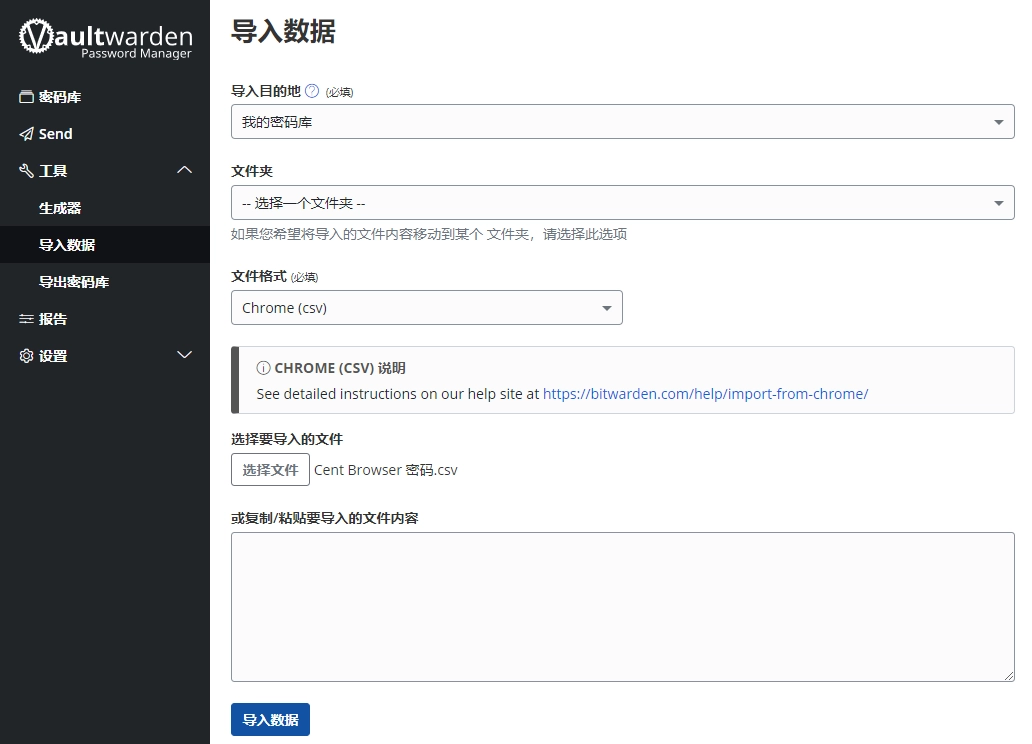The image size is (1032, 744).
Task: Open the 我的密码库 destination dropdown
Action: (x=622, y=122)
